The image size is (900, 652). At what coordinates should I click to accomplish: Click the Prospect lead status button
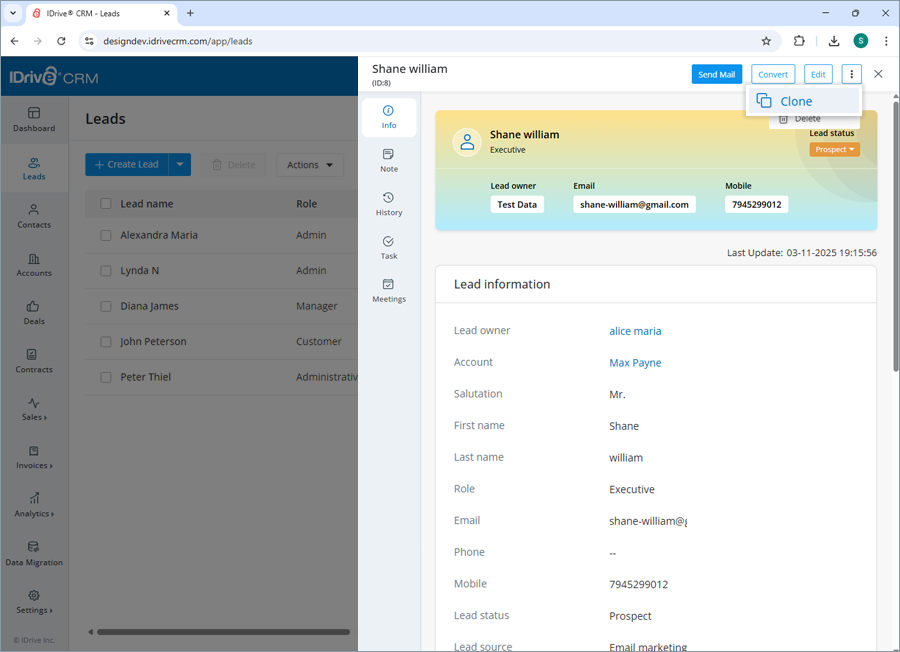click(x=834, y=148)
